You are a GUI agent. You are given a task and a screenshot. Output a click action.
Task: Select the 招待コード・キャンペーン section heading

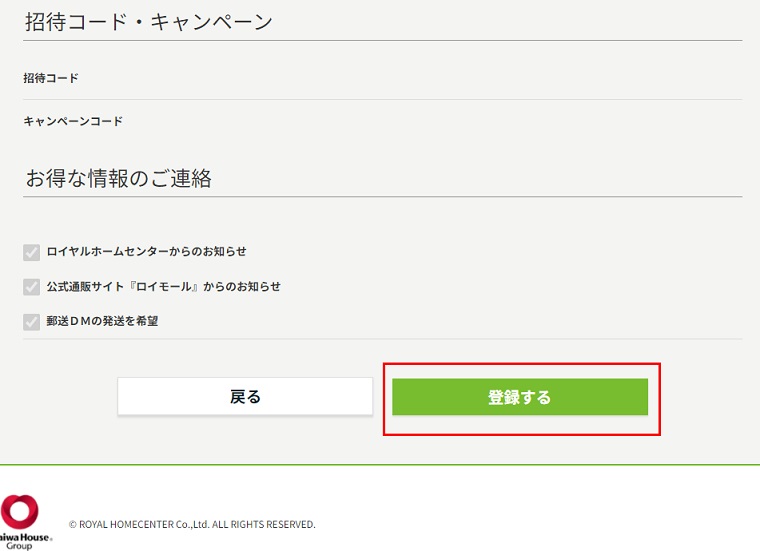[148, 22]
